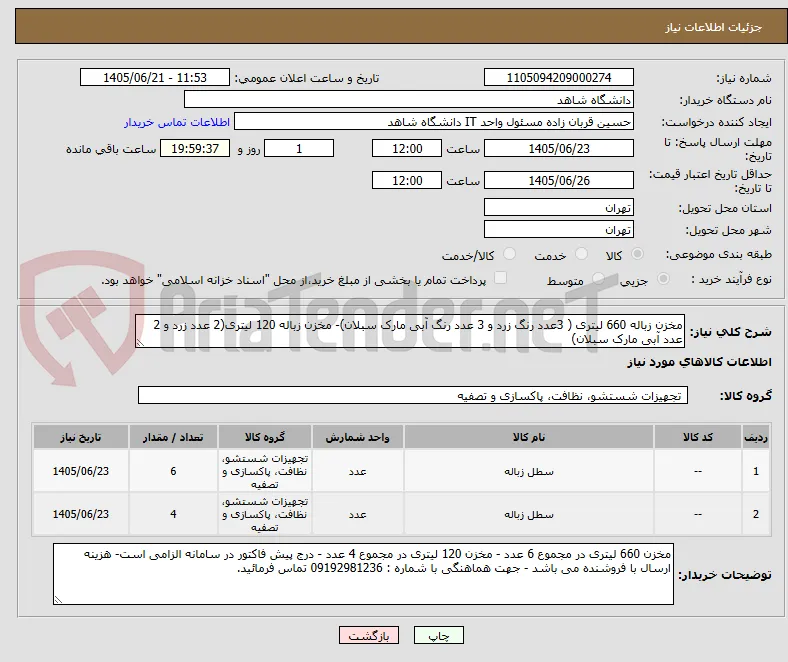788x662 pixels.
Task: Click the شرح کلی نیاز description textarea
Action: tap(410, 331)
